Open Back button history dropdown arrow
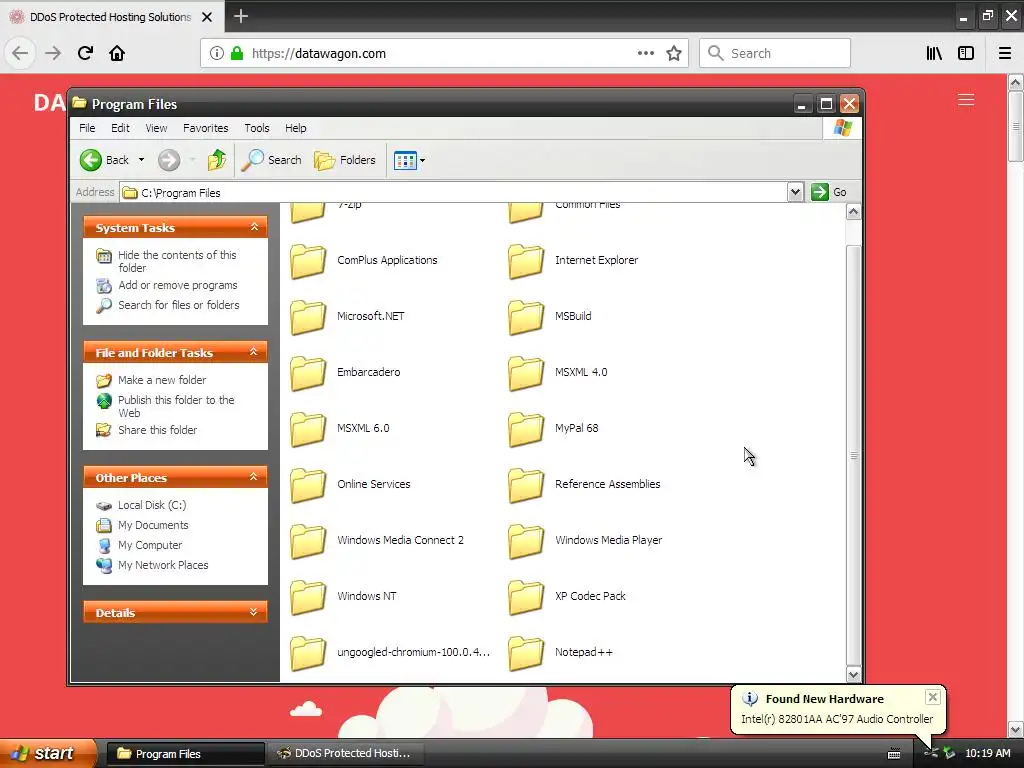Image resolution: width=1024 pixels, height=768 pixels. tap(141, 160)
